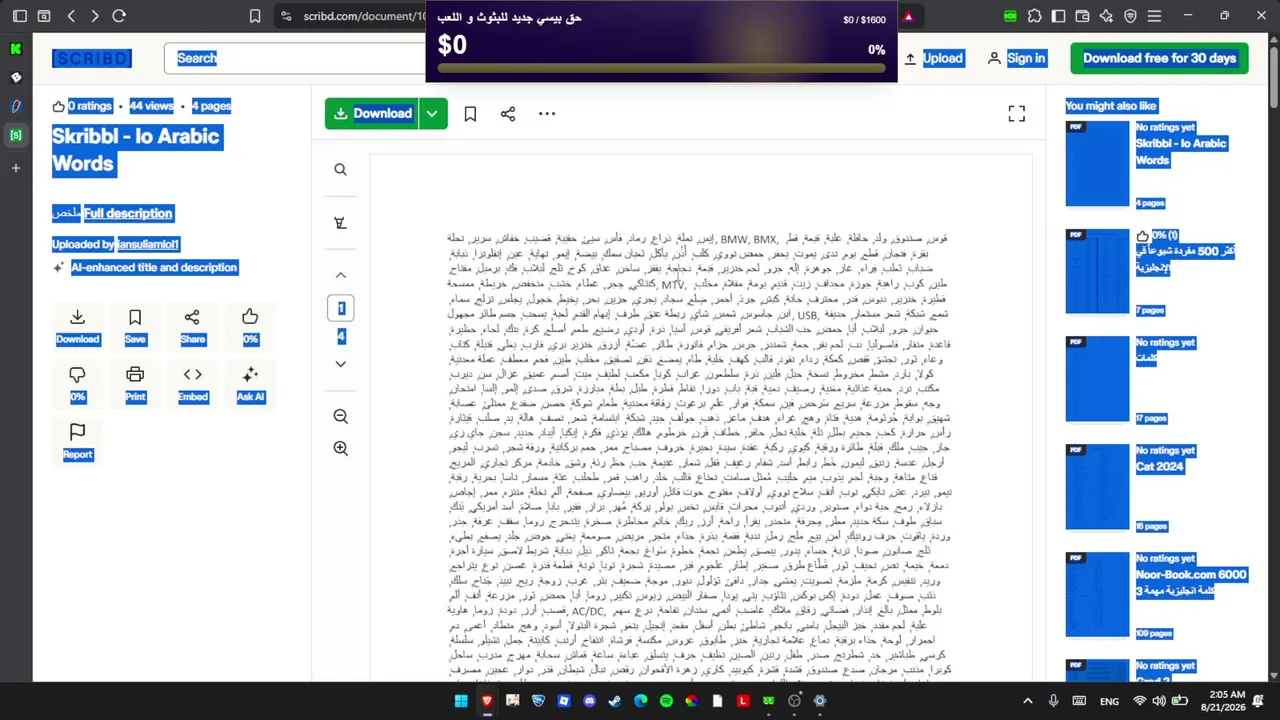
Task: Go to the next page with down chevron
Action: pos(340,364)
